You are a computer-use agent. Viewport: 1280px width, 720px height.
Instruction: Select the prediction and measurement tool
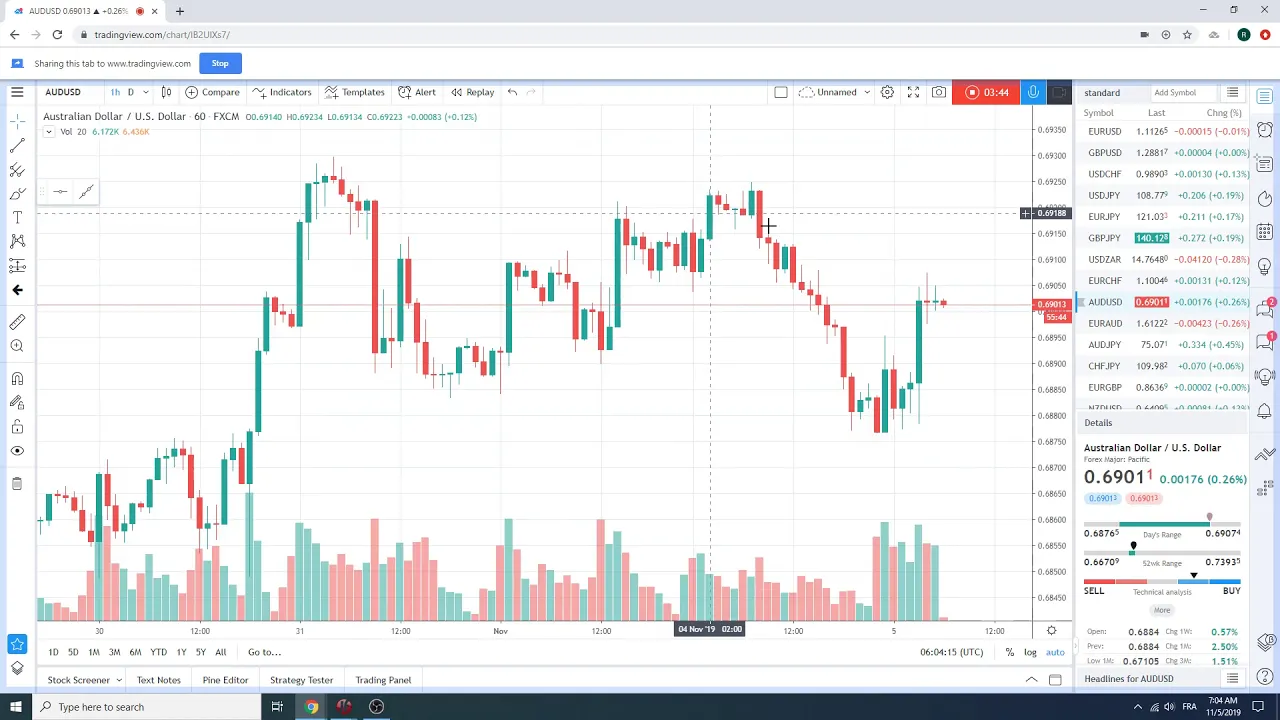coord(17,265)
